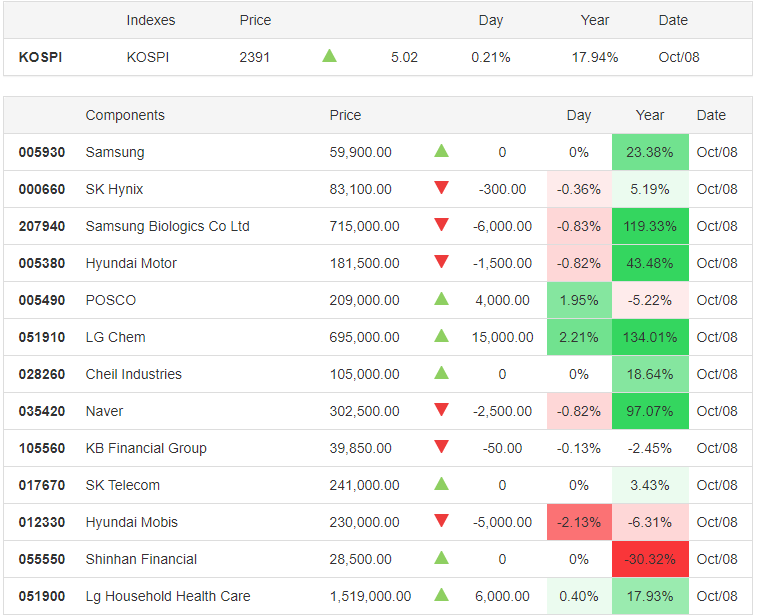Click the up arrow in Cheil Industries row

[x=441, y=373]
